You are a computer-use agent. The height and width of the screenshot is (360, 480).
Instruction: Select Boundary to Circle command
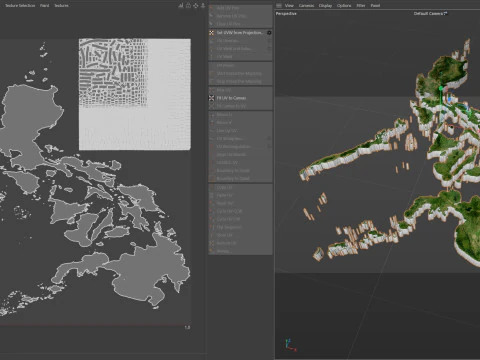pyautogui.click(x=240, y=170)
